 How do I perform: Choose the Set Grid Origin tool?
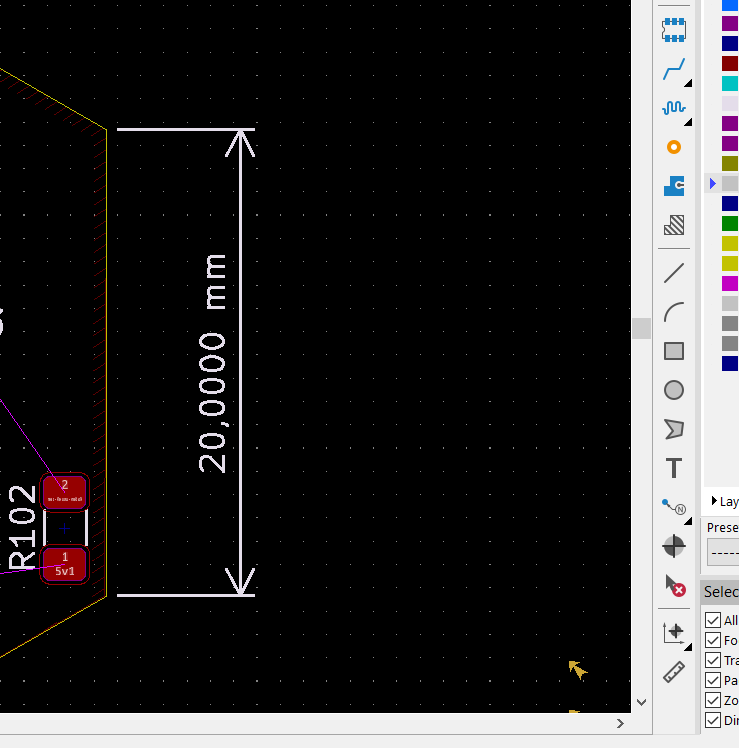(674, 633)
